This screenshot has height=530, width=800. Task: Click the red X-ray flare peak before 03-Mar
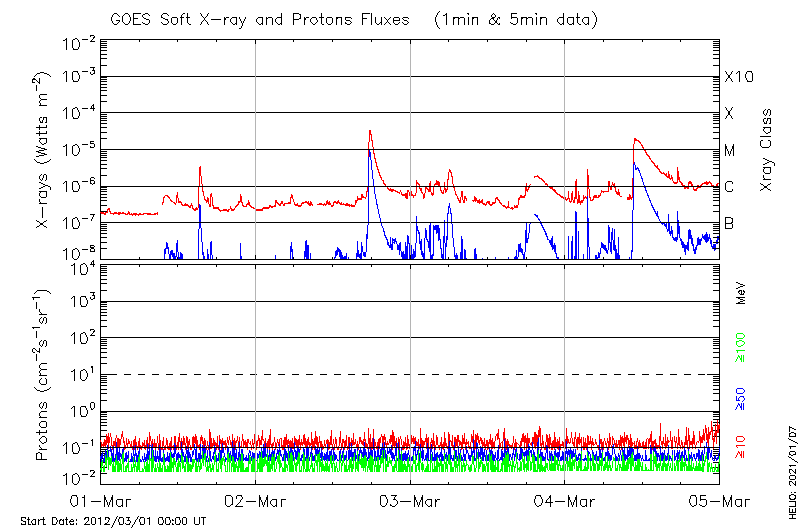pos(370,131)
